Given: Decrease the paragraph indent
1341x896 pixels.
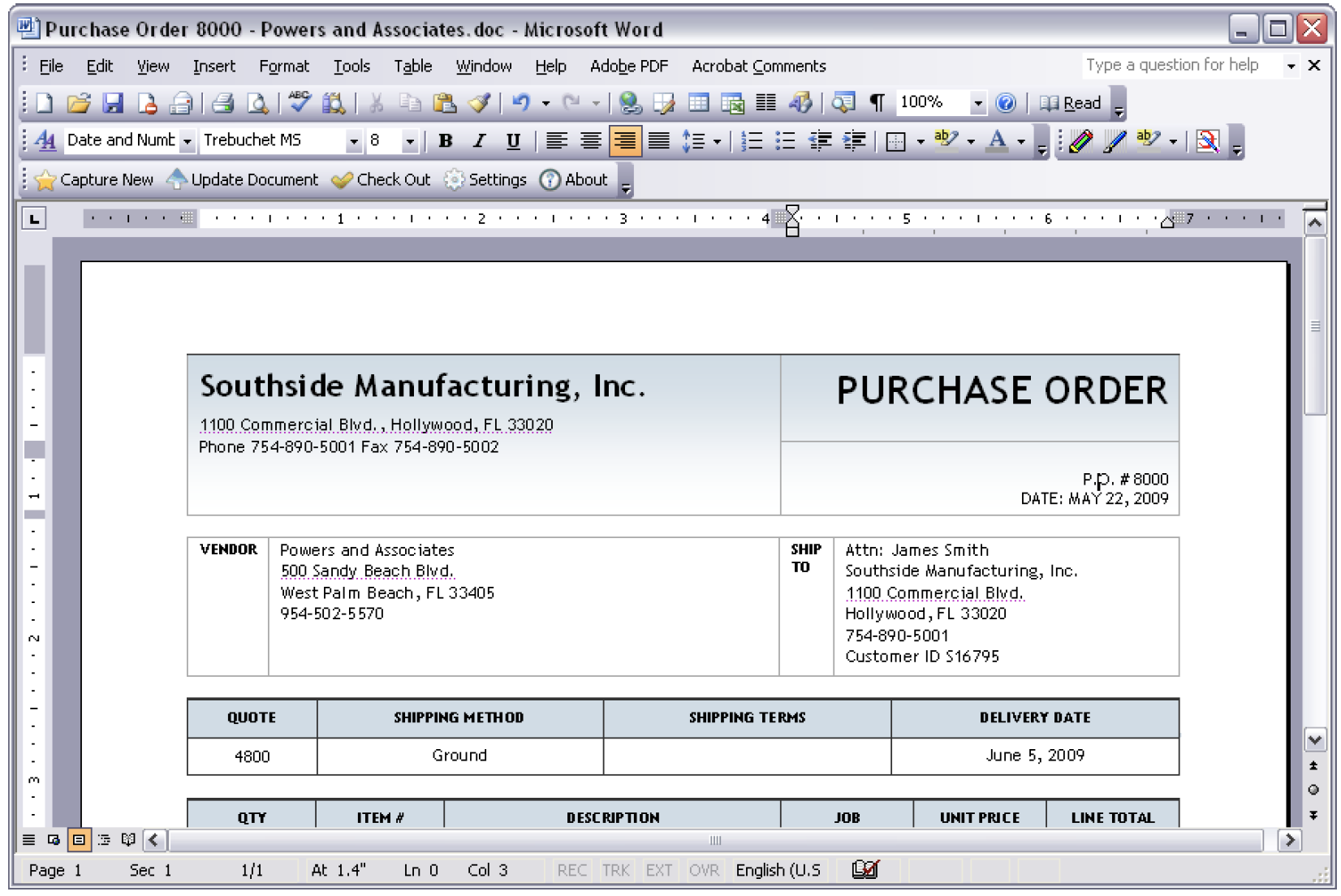Looking at the screenshot, I should coord(820,140).
